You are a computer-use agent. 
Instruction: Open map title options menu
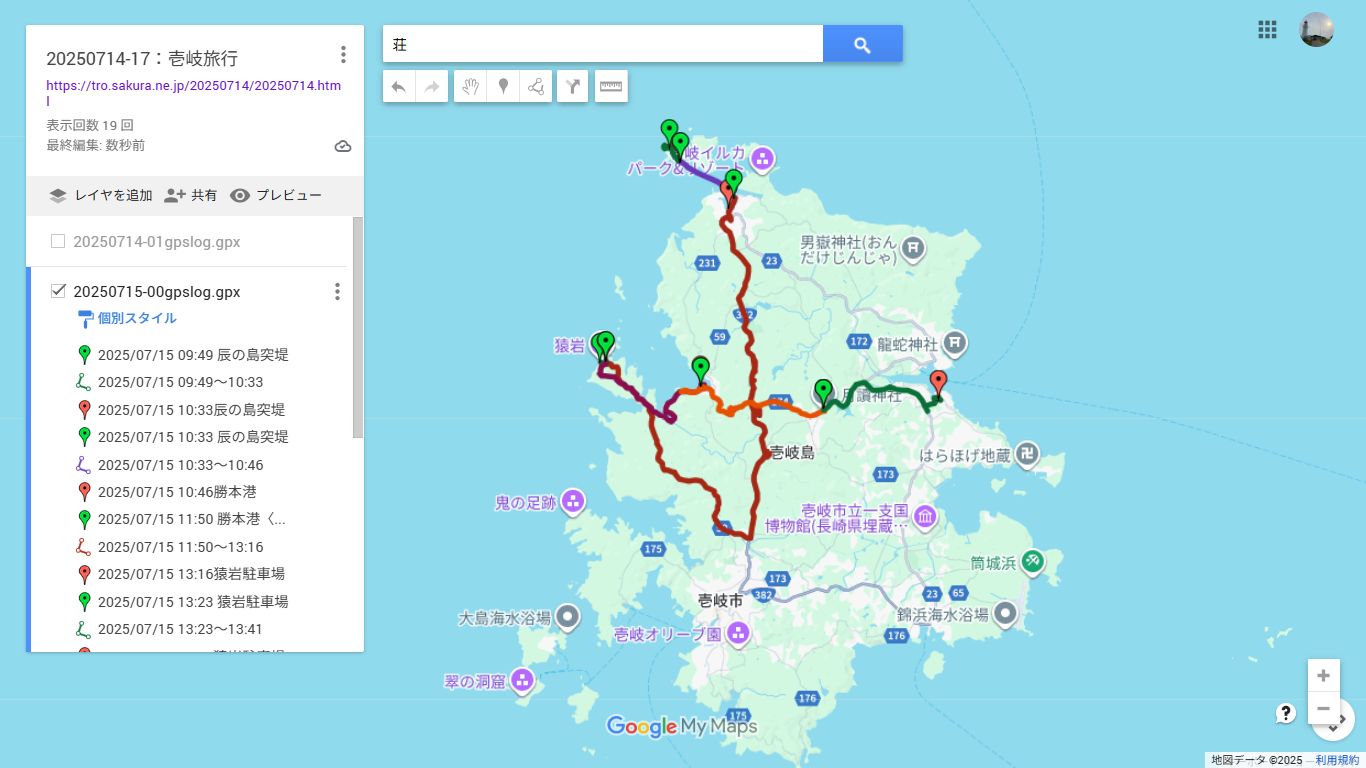click(x=343, y=55)
